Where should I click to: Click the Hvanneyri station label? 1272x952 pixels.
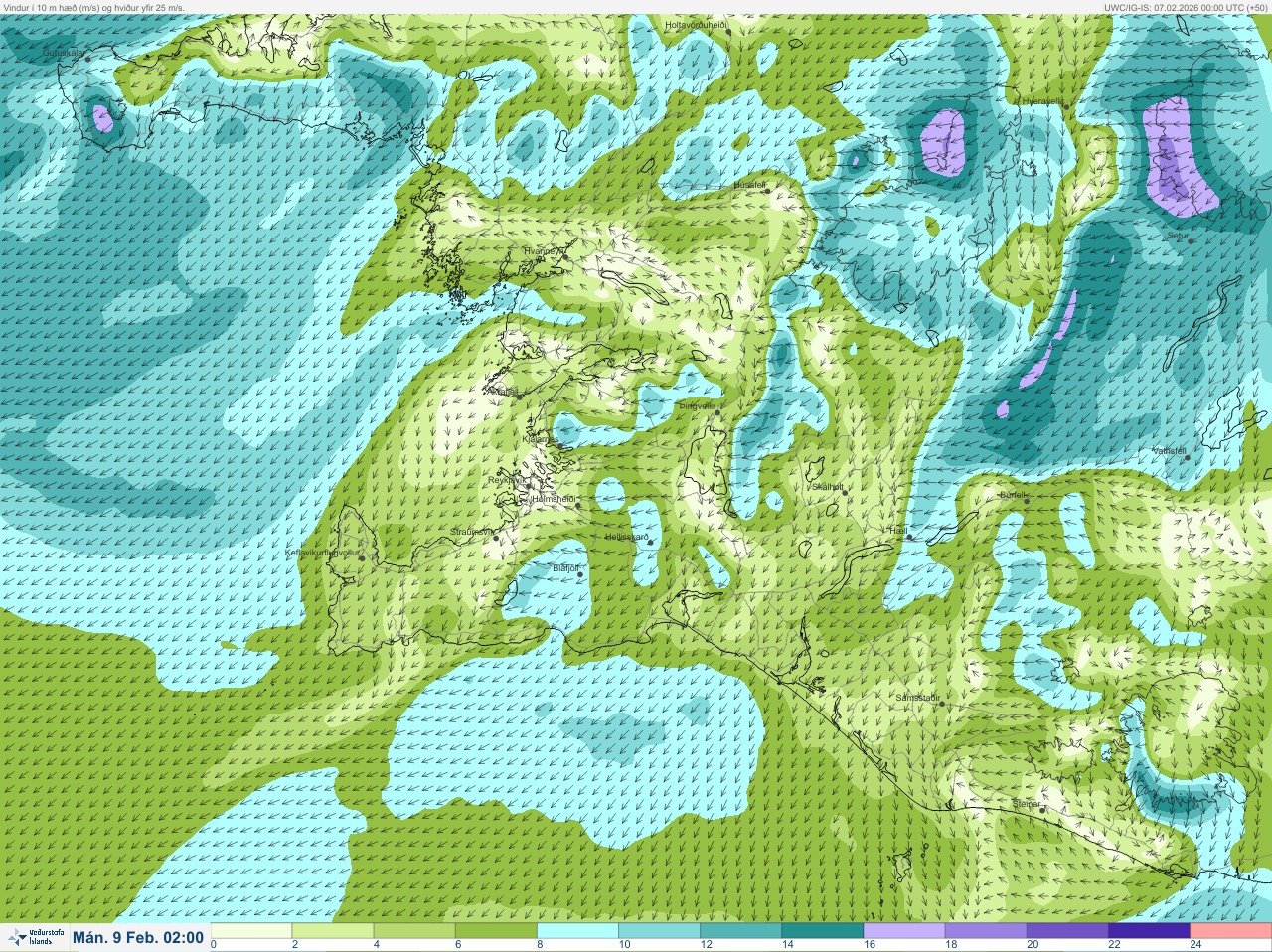click(x=543, y=251)
